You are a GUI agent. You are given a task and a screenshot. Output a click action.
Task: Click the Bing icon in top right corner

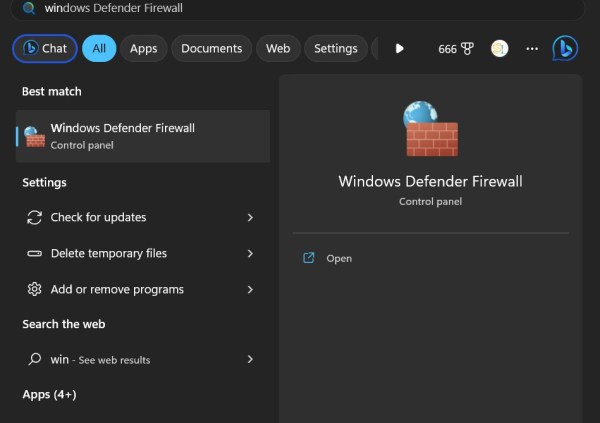(x=565, y=48)
